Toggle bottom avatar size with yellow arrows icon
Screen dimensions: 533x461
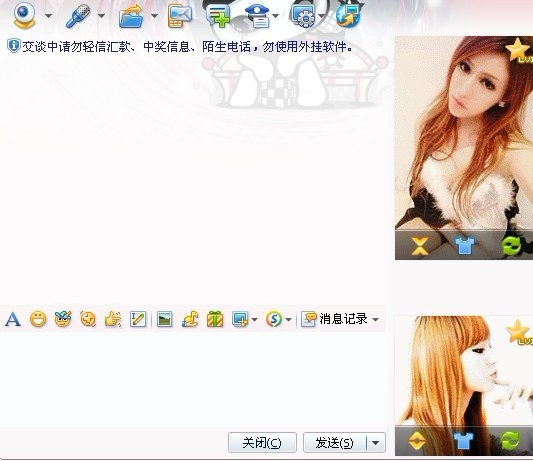(x=417, y=441)
